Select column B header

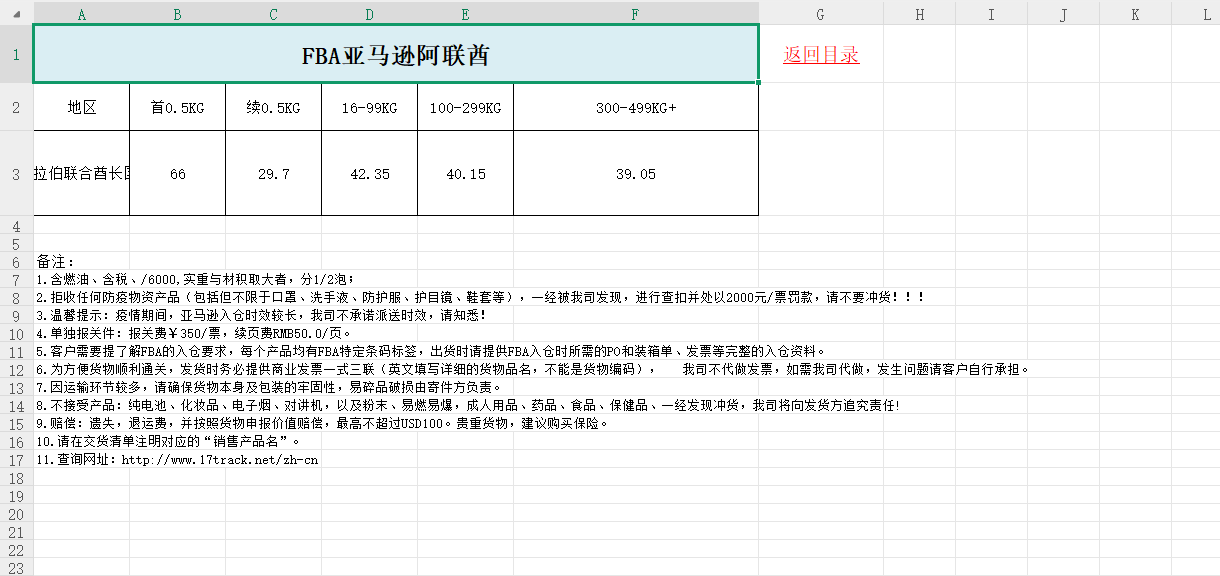click(x=178, y=14)
